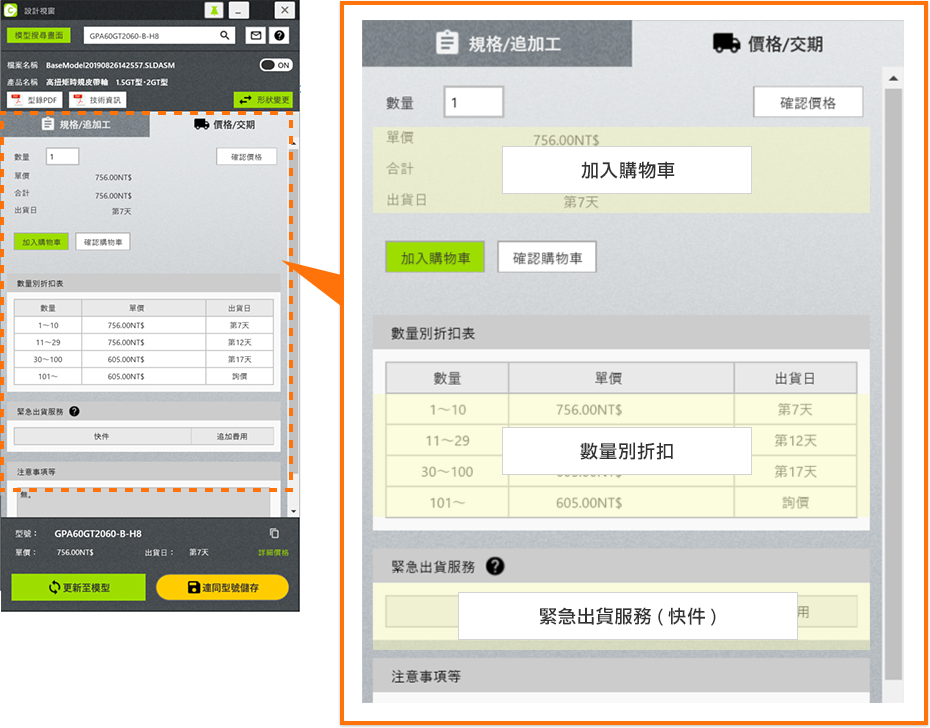Click the green 加入購物車 button

click(x=433, y=256)
